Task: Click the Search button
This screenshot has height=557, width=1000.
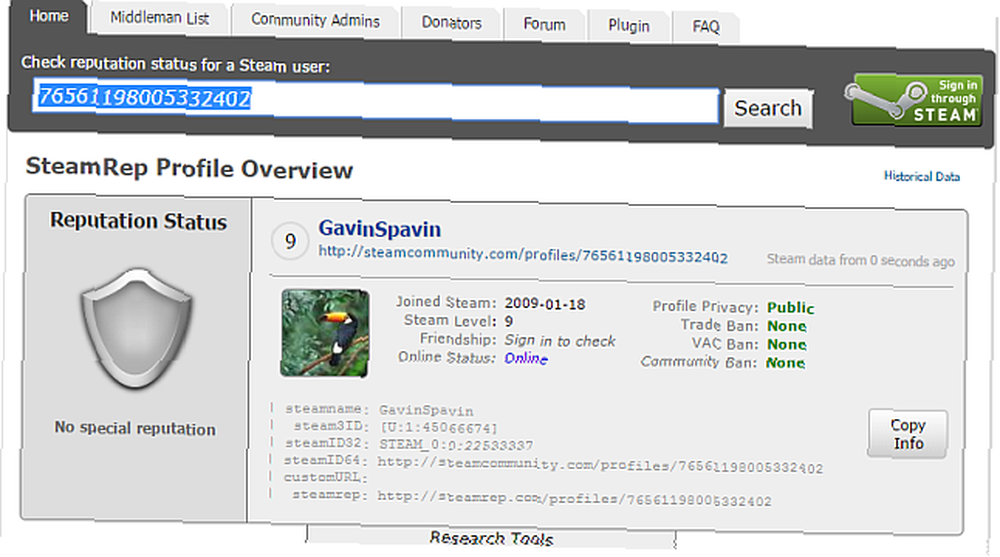Action: coord(768,108)
